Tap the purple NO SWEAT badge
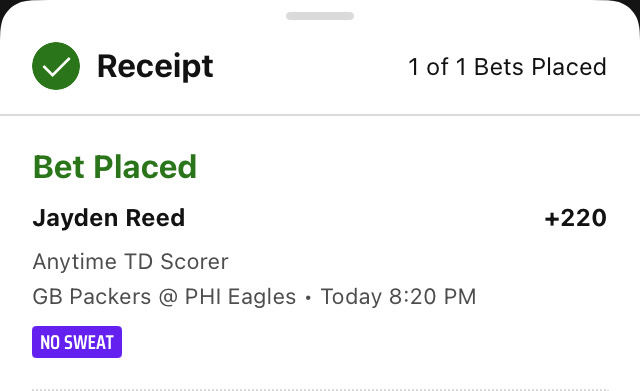 (x=77, y=342)
